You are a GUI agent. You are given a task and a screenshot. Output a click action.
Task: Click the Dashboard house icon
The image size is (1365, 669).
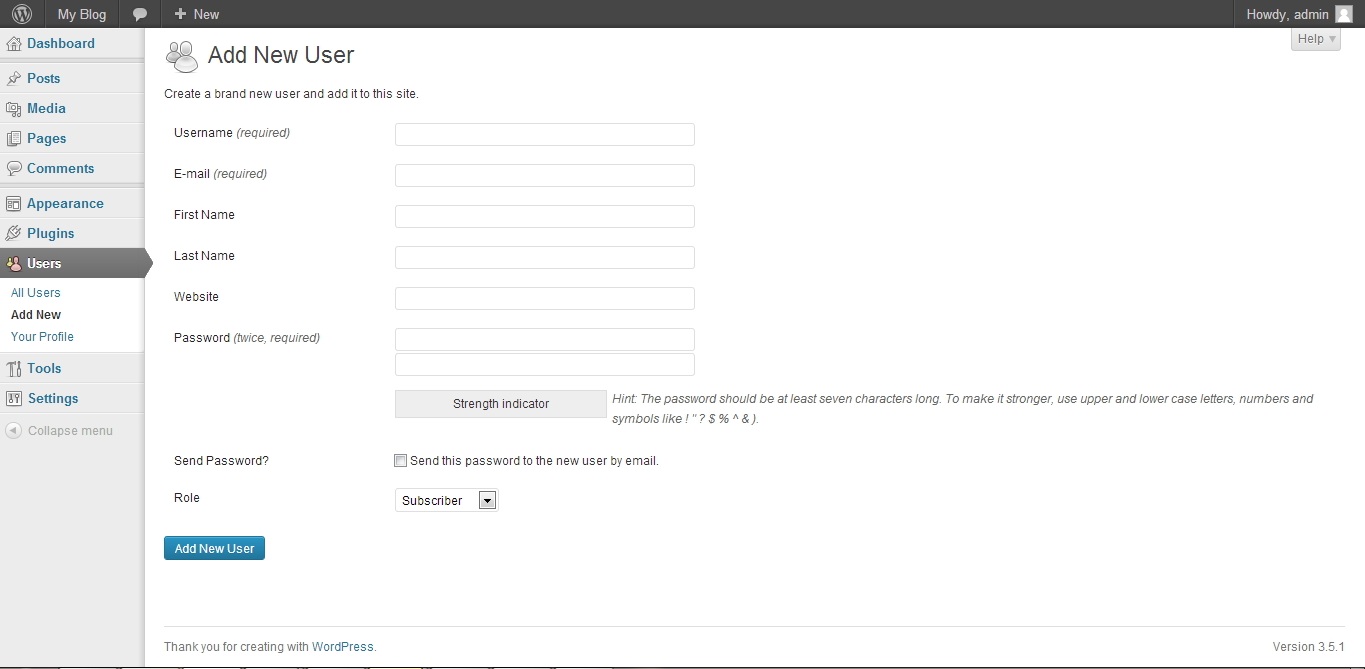[14, 44]
